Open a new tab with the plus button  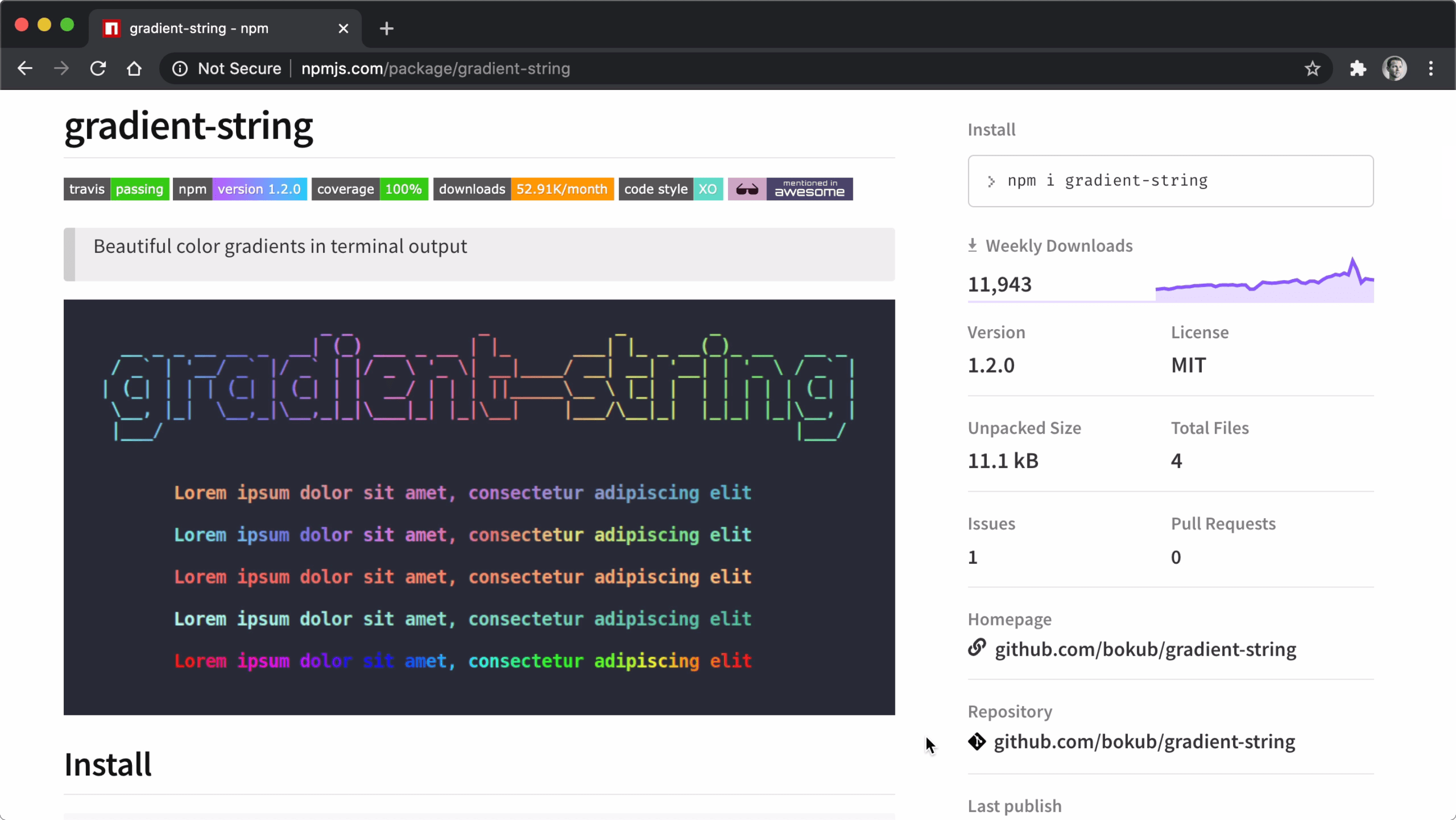click(387, 28)
